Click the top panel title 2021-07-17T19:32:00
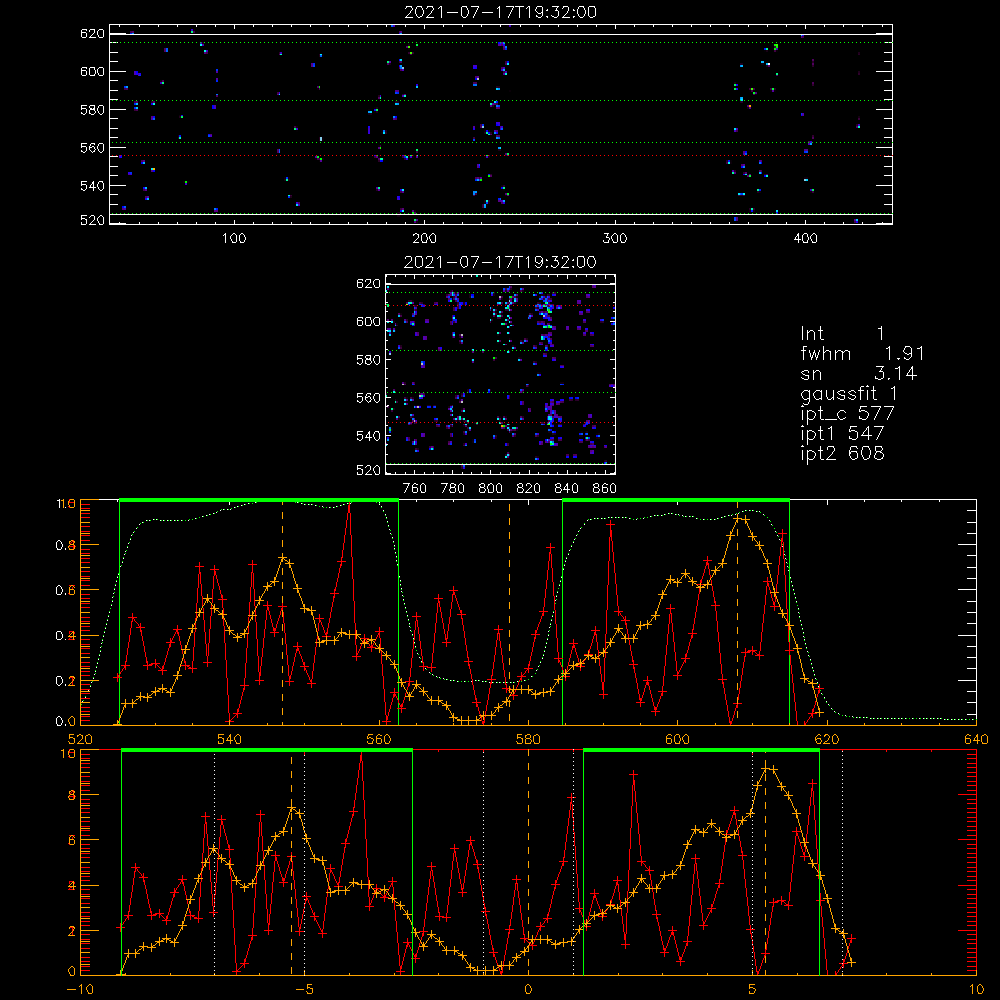Image resolution: width=1000 pixels, height=1000 pixels. coord(501,12)
